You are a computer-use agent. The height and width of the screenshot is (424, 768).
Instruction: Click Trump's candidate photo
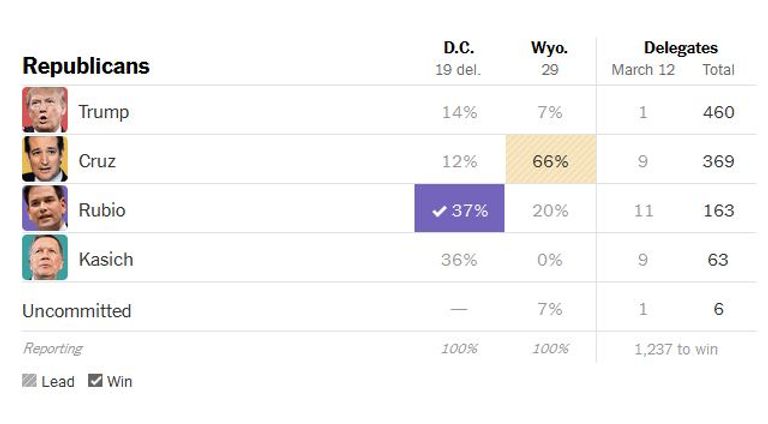[x=45, y=110]
